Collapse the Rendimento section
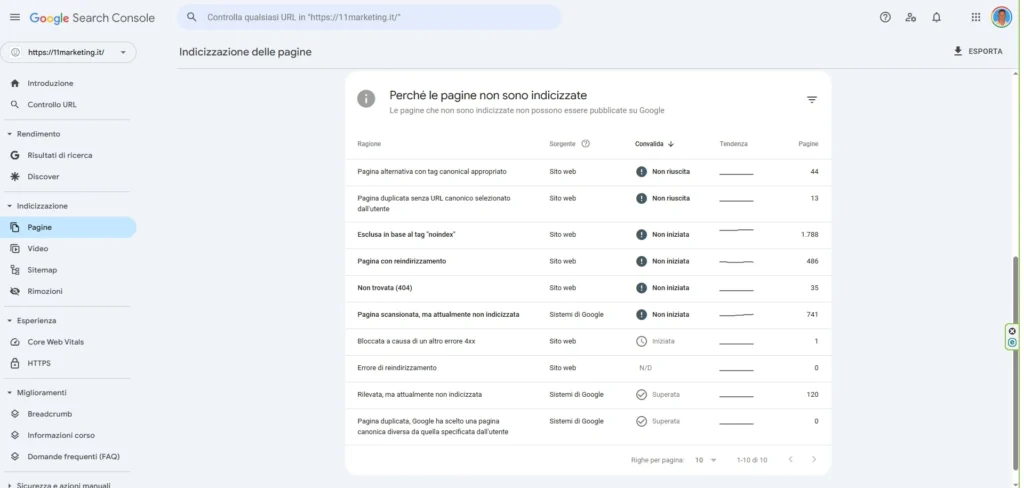This screenshot has width=1024, height=488. pyautogui.click(x=10, y=134)
